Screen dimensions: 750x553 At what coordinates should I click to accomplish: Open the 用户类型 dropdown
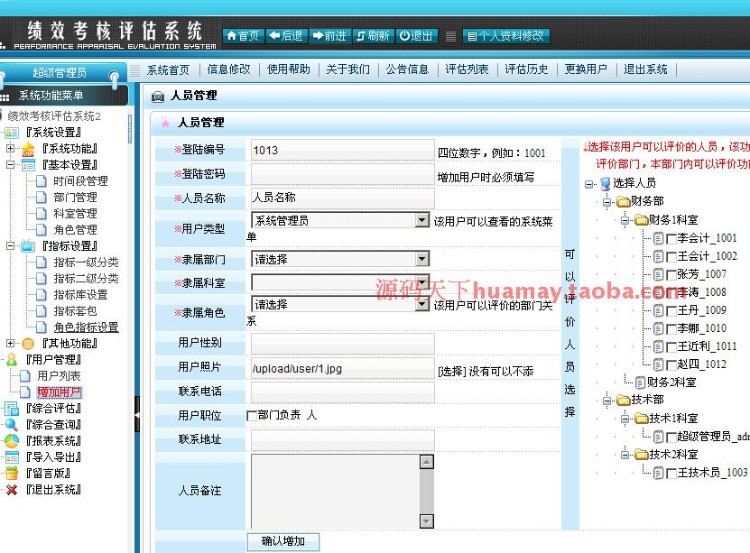pyautogui.click(x=340, y=220)
